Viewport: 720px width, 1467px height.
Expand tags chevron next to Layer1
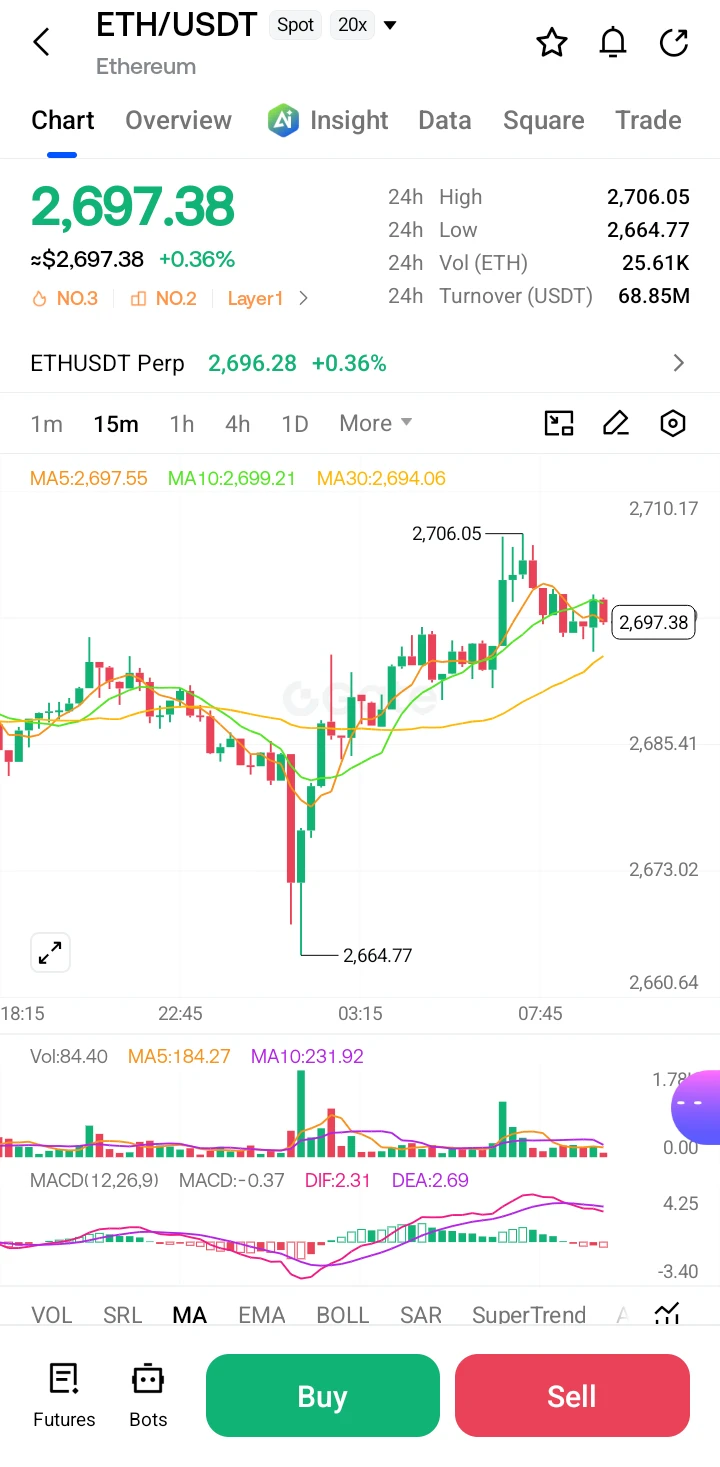pos(304,298)
